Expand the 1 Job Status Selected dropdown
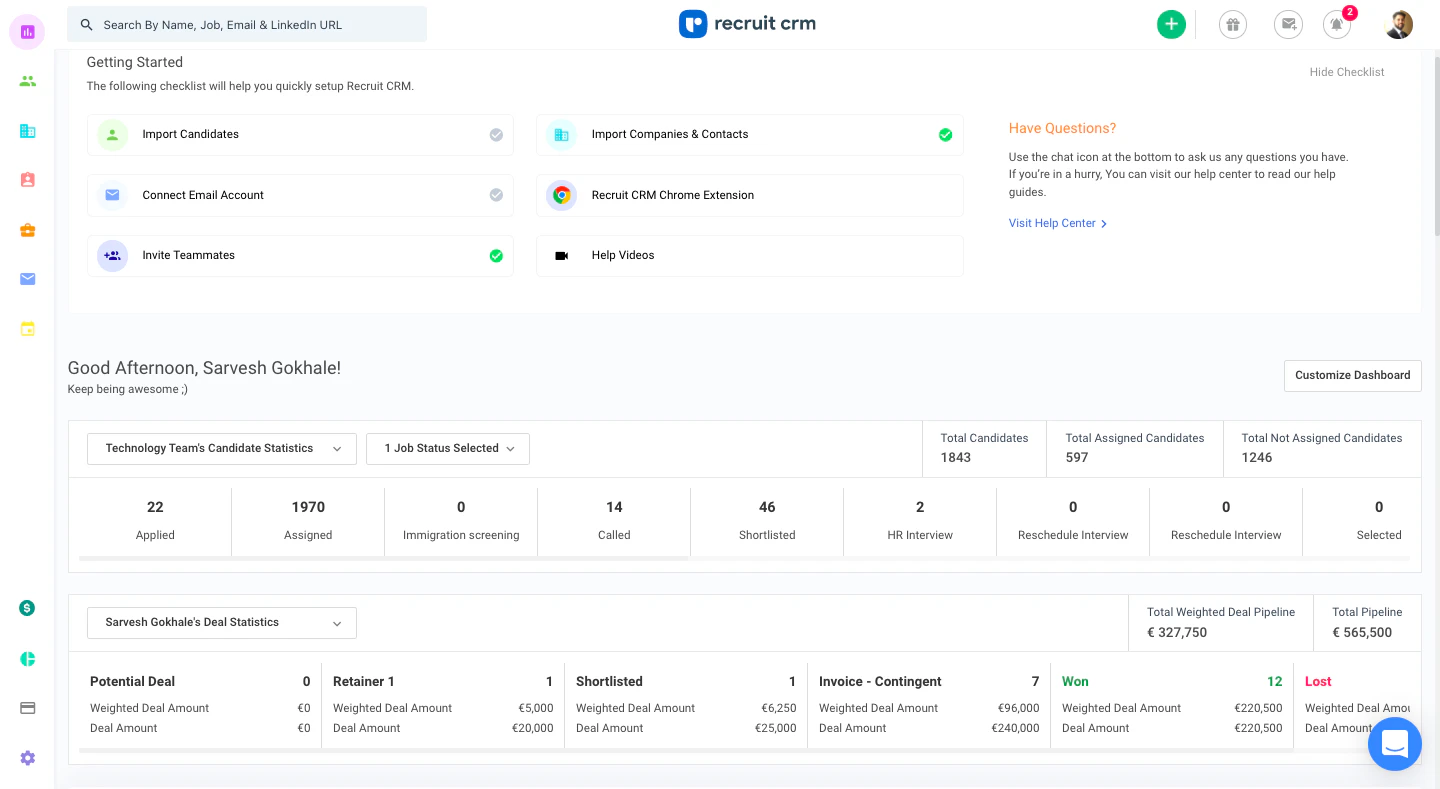The height and width of the screenshot is (789, 1440). point(447,448)
